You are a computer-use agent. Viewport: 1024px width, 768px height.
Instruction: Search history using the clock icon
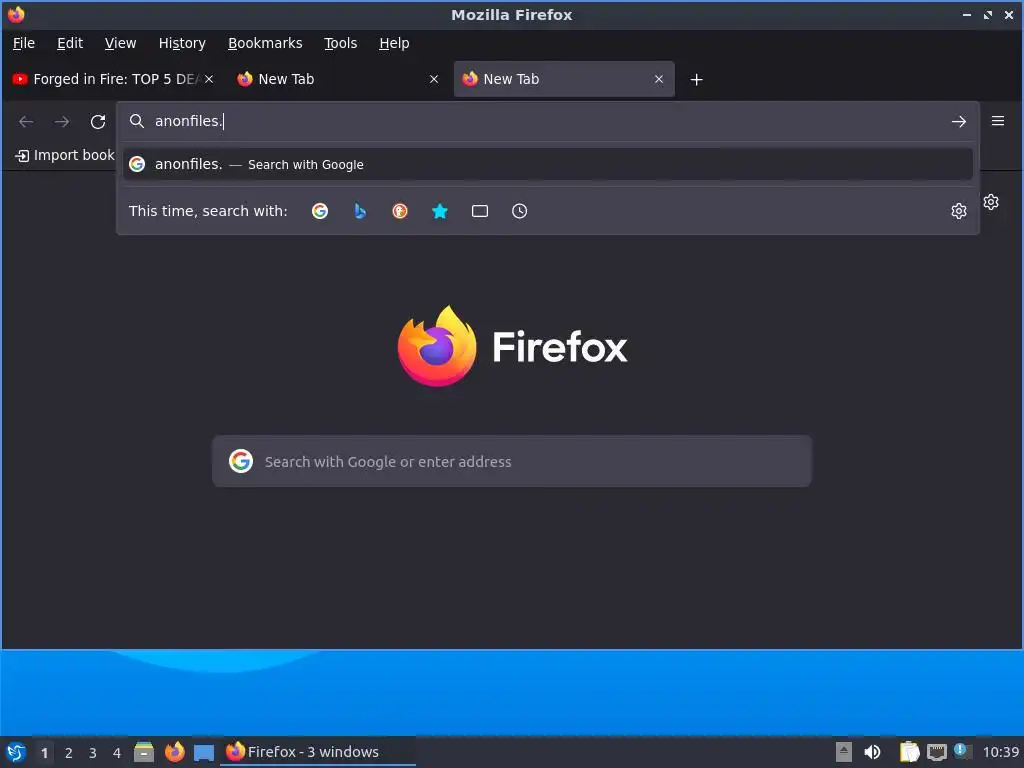point(519,211)
